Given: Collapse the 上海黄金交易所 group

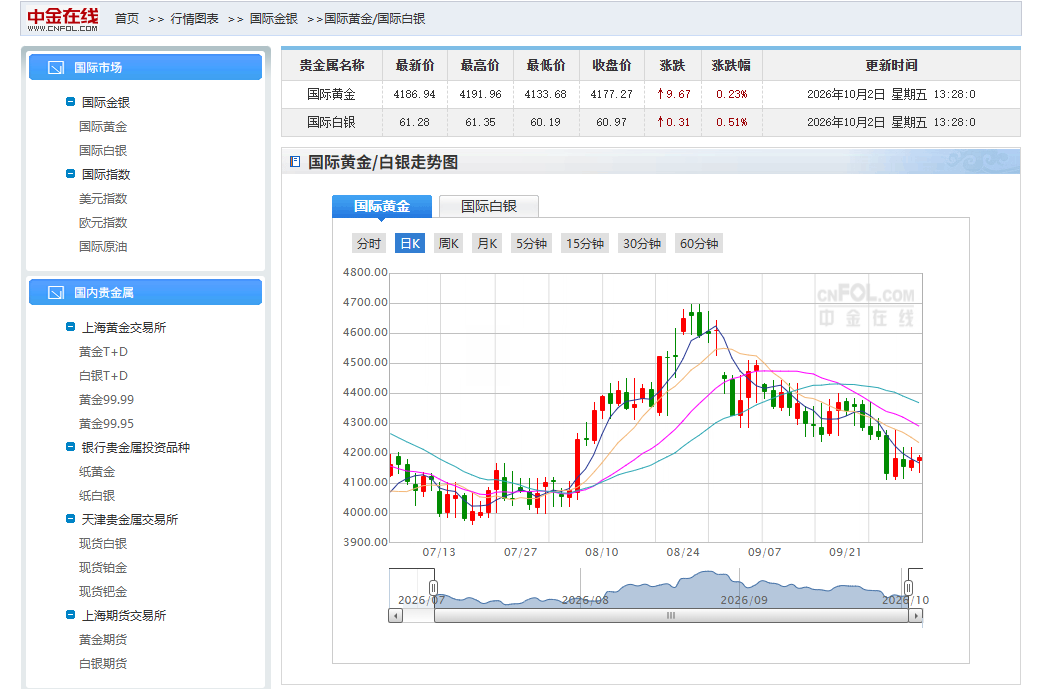Looking at the screenshot, I should [70, 327].
